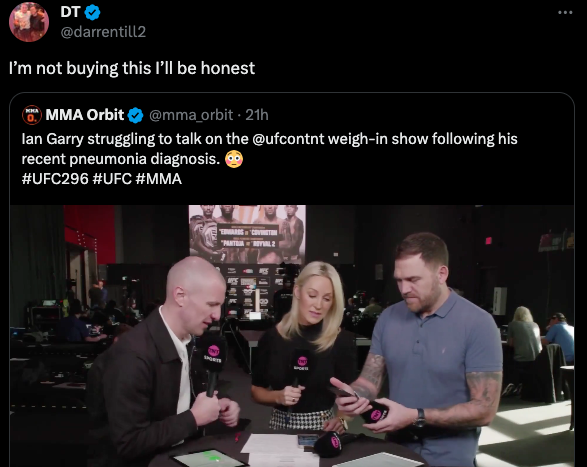Open the @darrentill2 handle link
The width and height of the screenshot is (587, 467).
pyautogui.click(x=103, y=32)
